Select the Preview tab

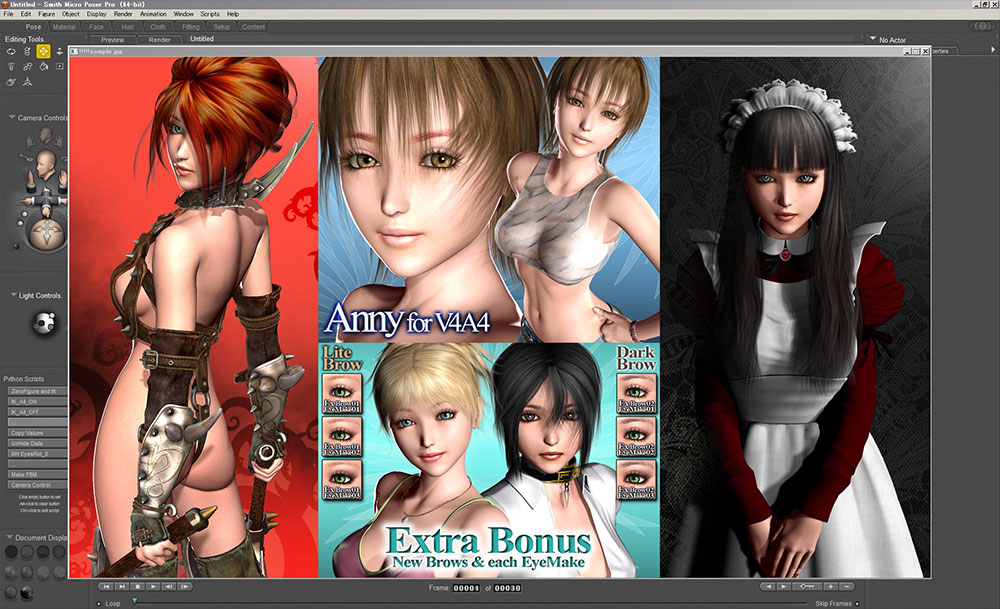[112, 40]
